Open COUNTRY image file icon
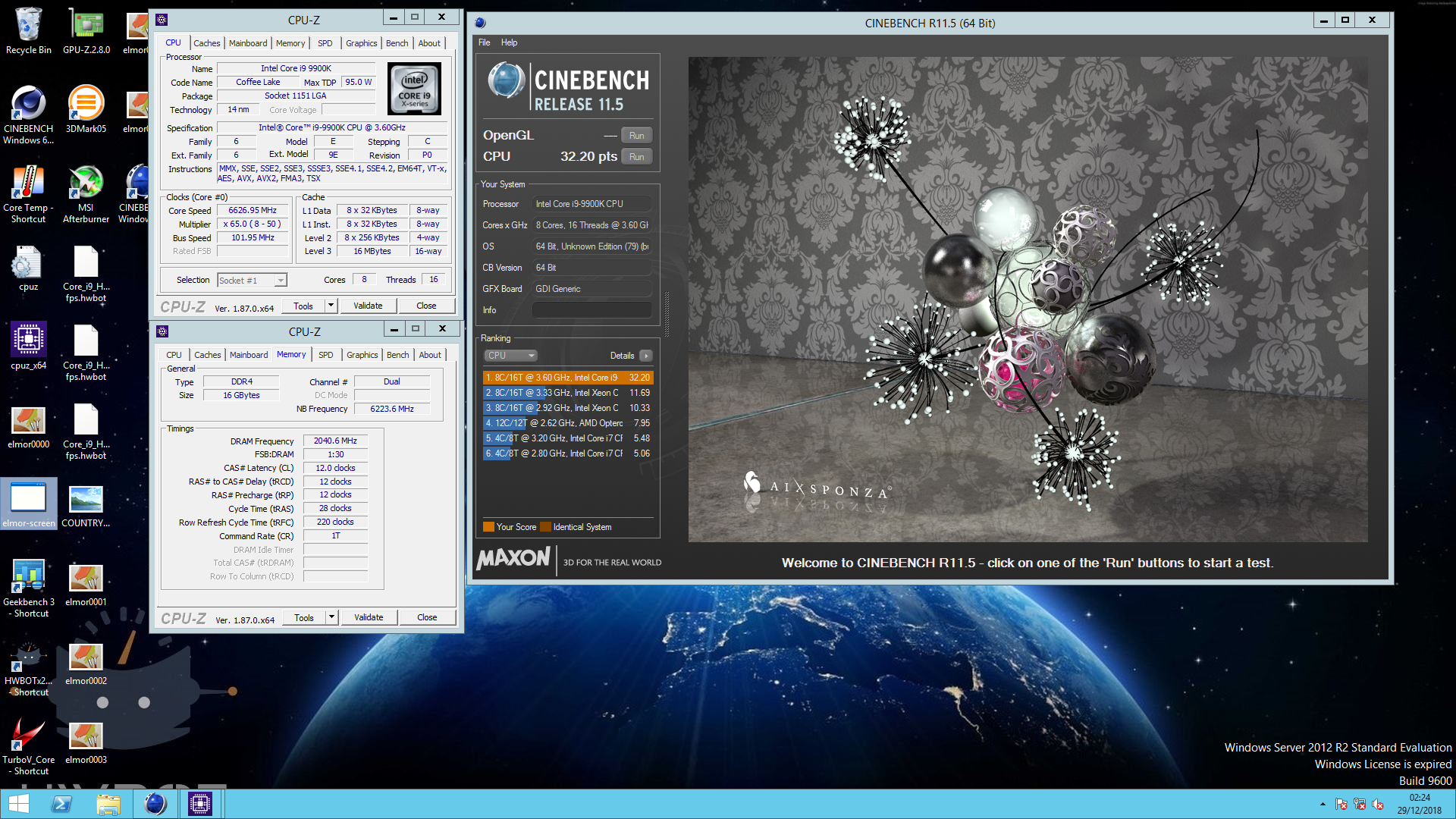Image resolution: width=1456 pixels, height=819 pixels. (86, 506)
